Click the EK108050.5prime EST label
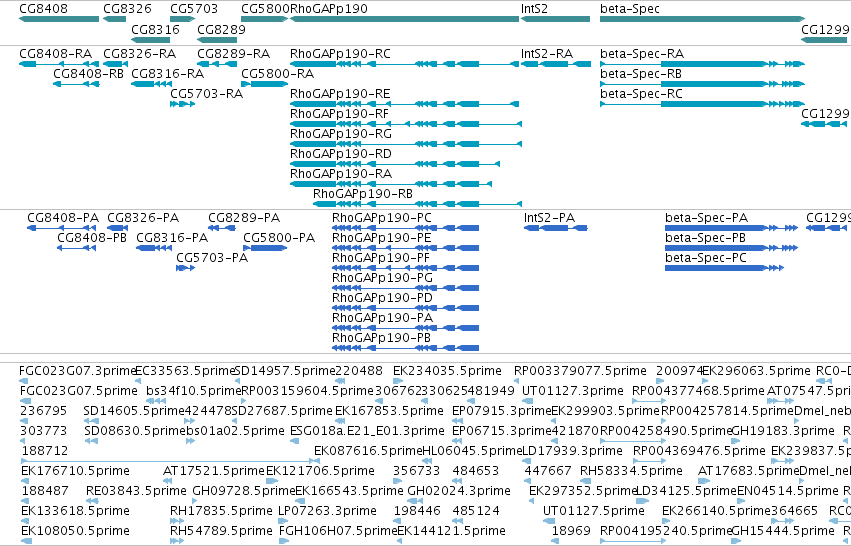851x546 pixels. coord(75,531)
